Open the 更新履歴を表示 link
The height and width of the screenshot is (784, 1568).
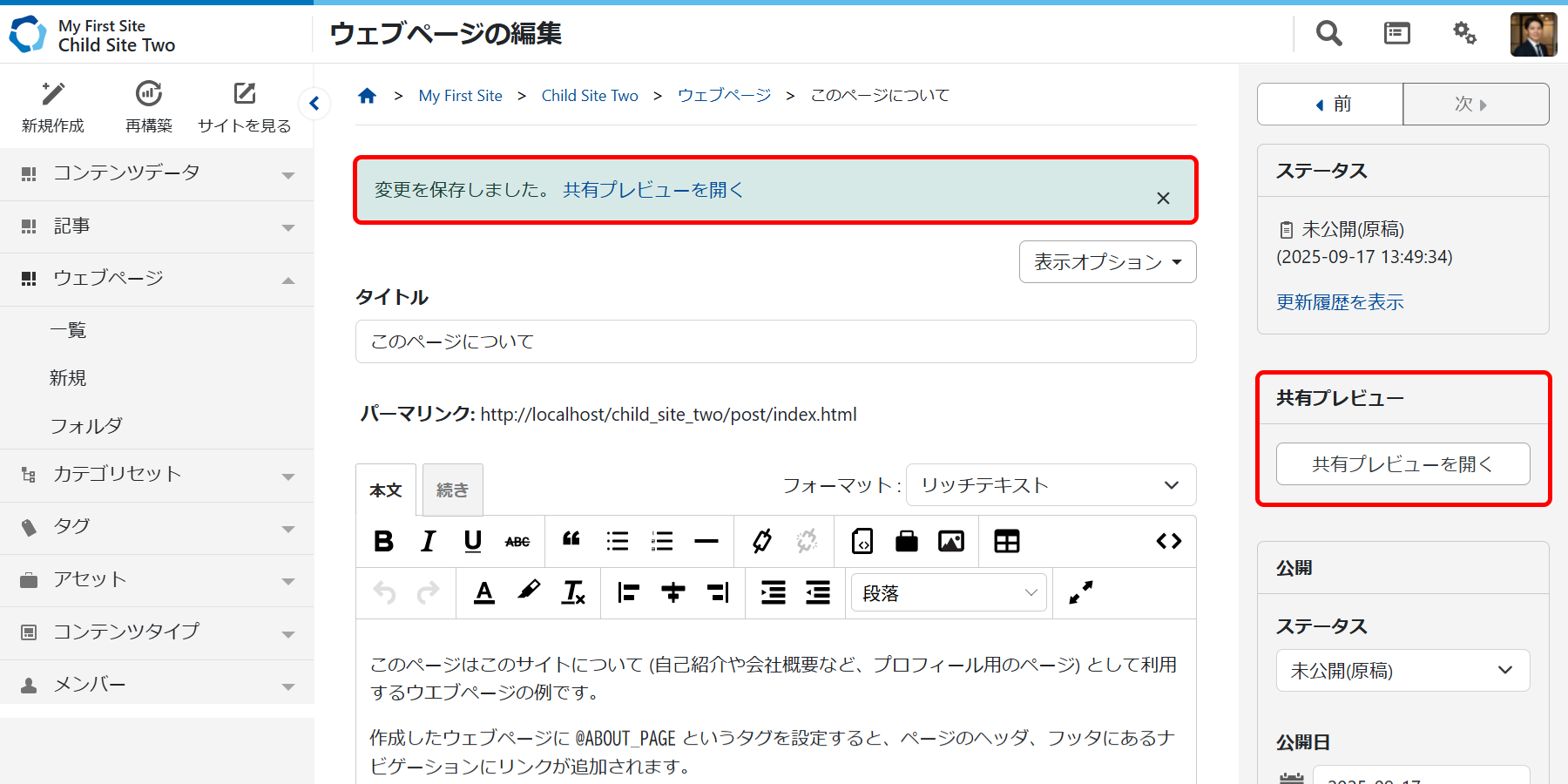click(1340, 302)
